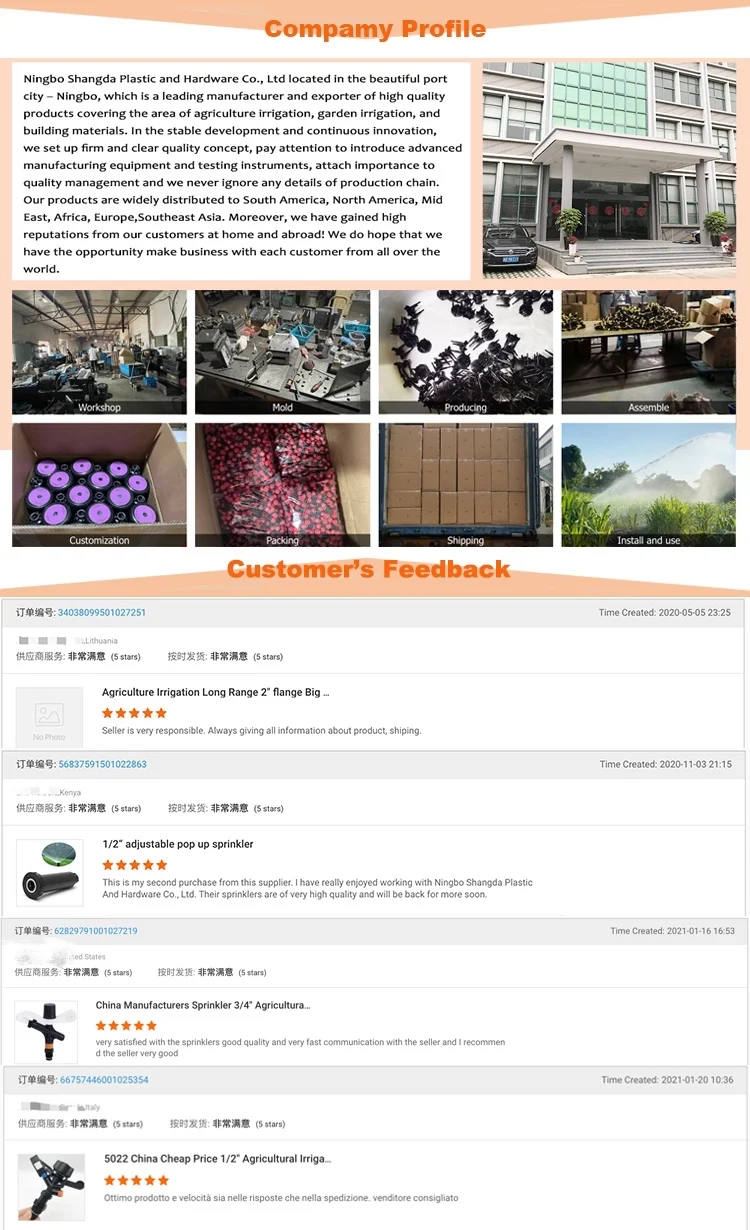Click the company building photo
The height and width of the screenshot is (1230, 750).
pos(609,170)
